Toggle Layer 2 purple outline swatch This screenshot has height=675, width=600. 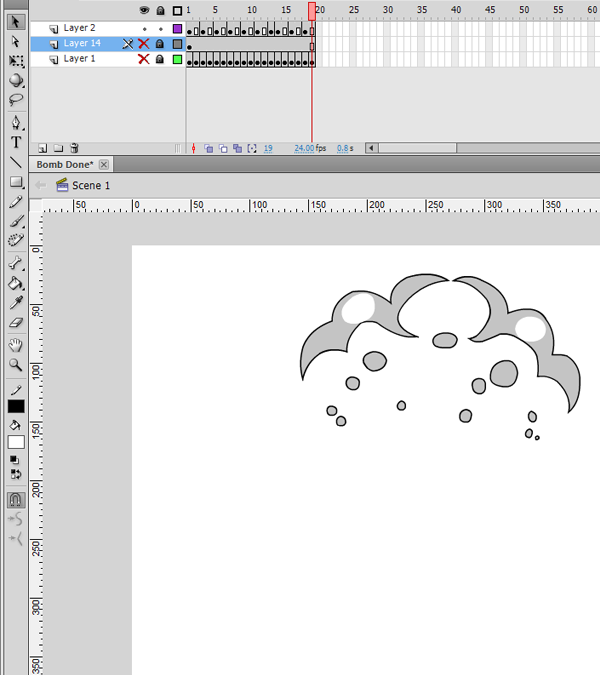point(177,29)
